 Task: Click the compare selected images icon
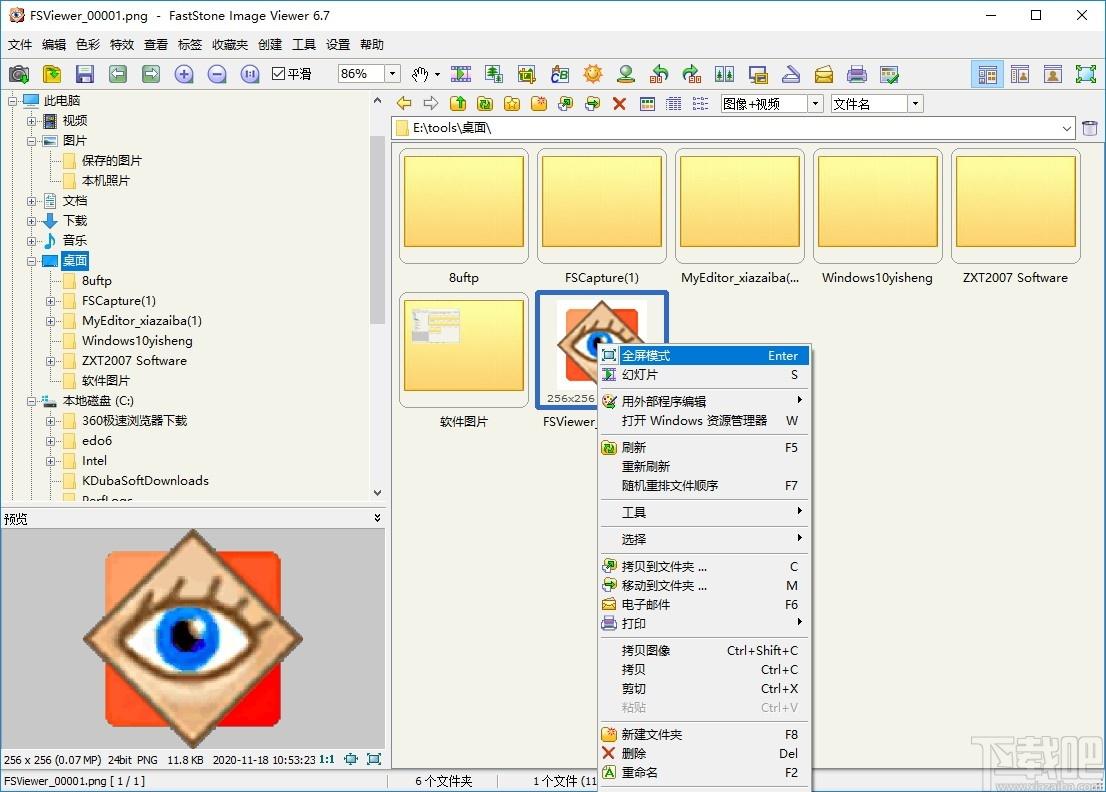pyautogui.click(x=724, y=74)
